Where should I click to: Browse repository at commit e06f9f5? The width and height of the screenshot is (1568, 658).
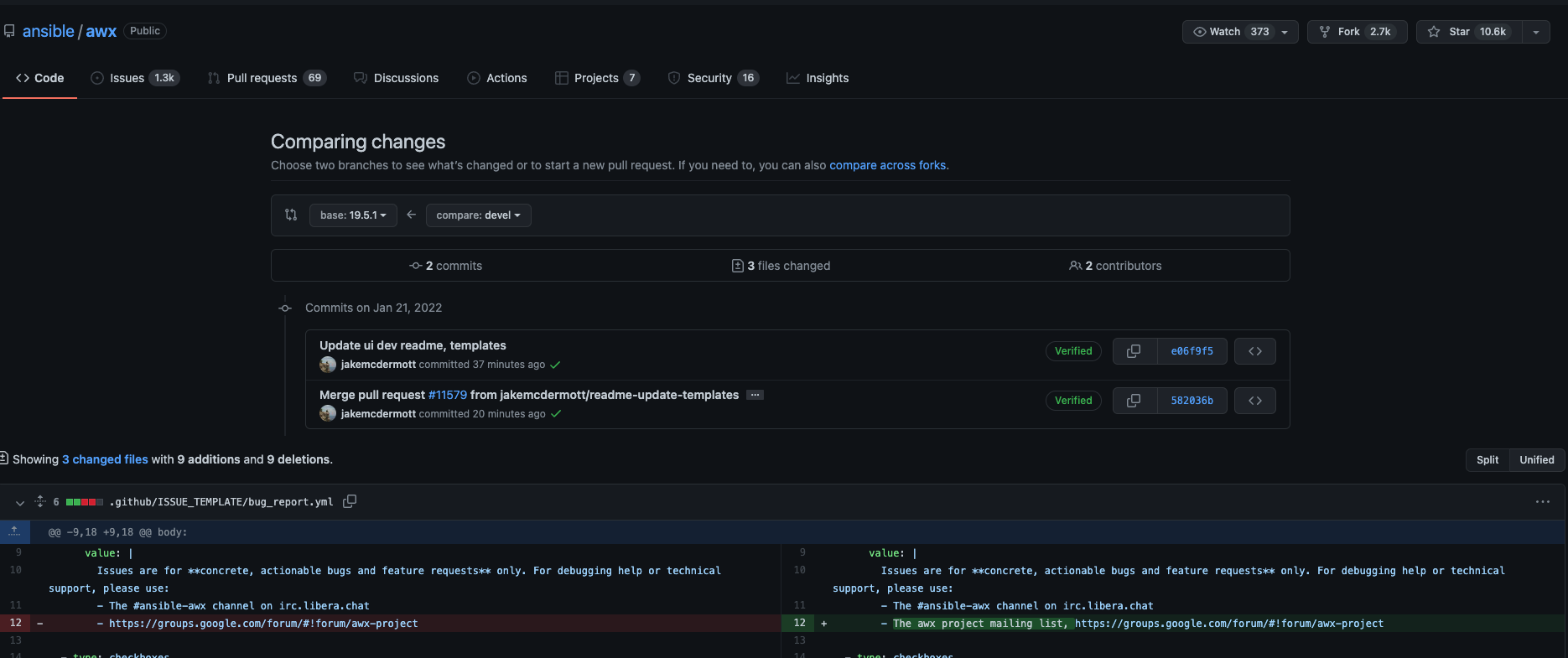click(x=1254, y=351)
